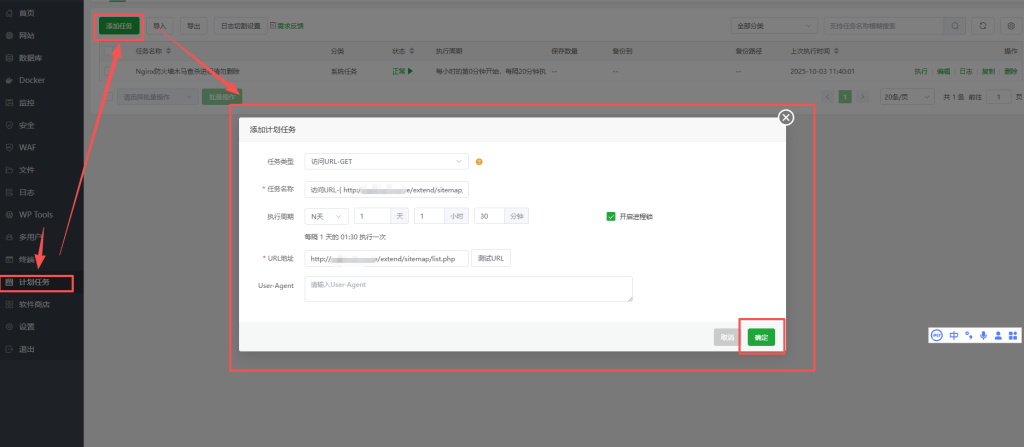Click the 中 language icon in IME toolbar
Viewport: 1024px width, 447px height.
[954, 336]
